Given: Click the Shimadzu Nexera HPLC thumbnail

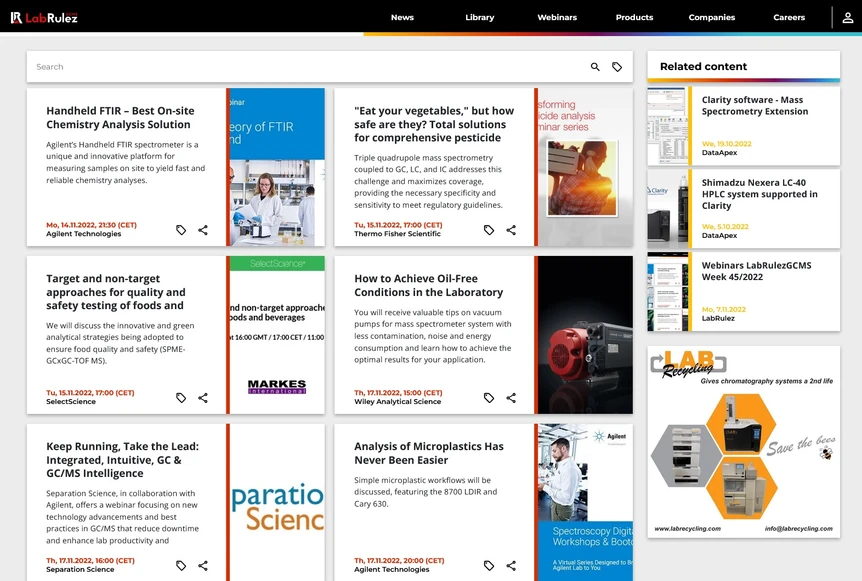Looking at the screenshot, I should click(x=667, y=209).
